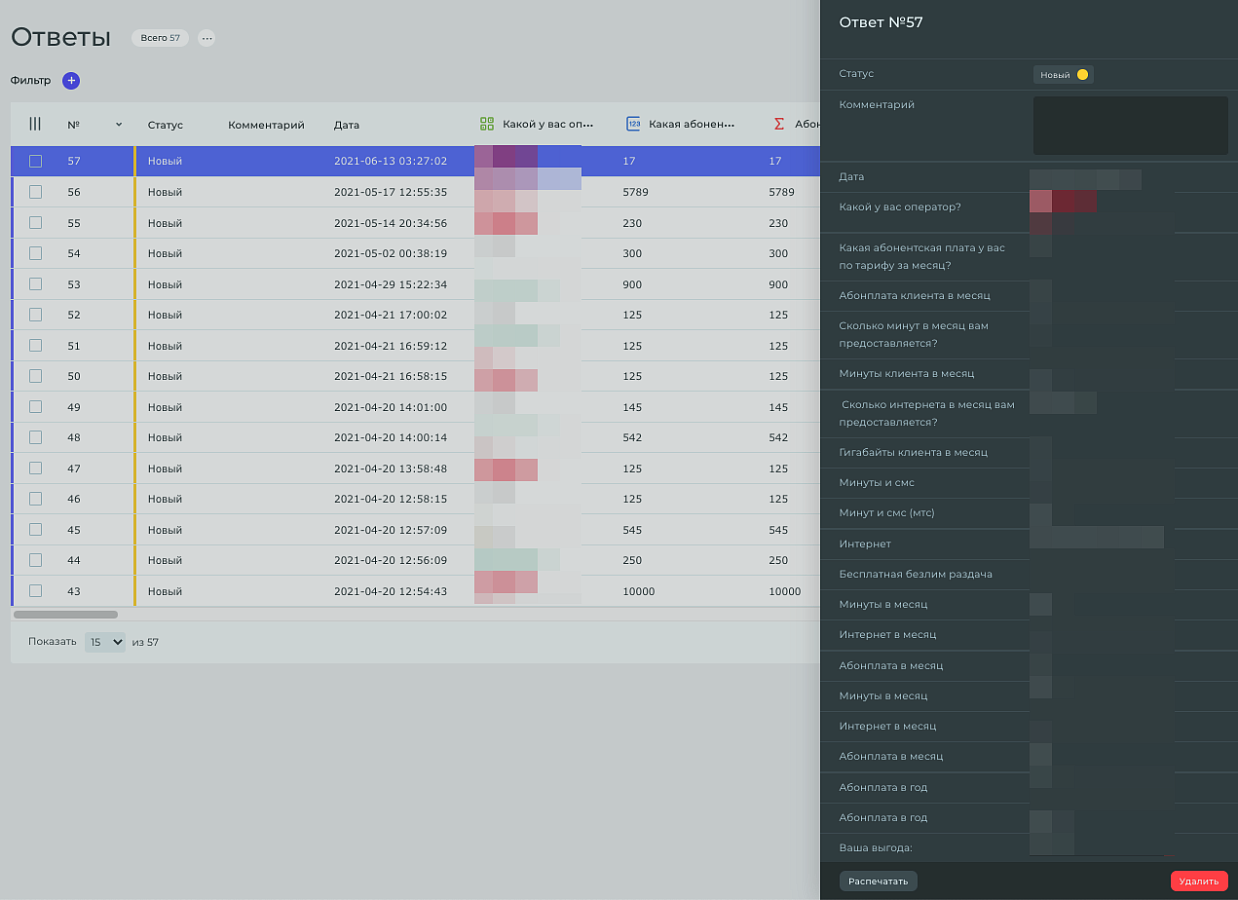Click the add filter plus icon
Screen dimensions: 1238x900
click(71, 81)
